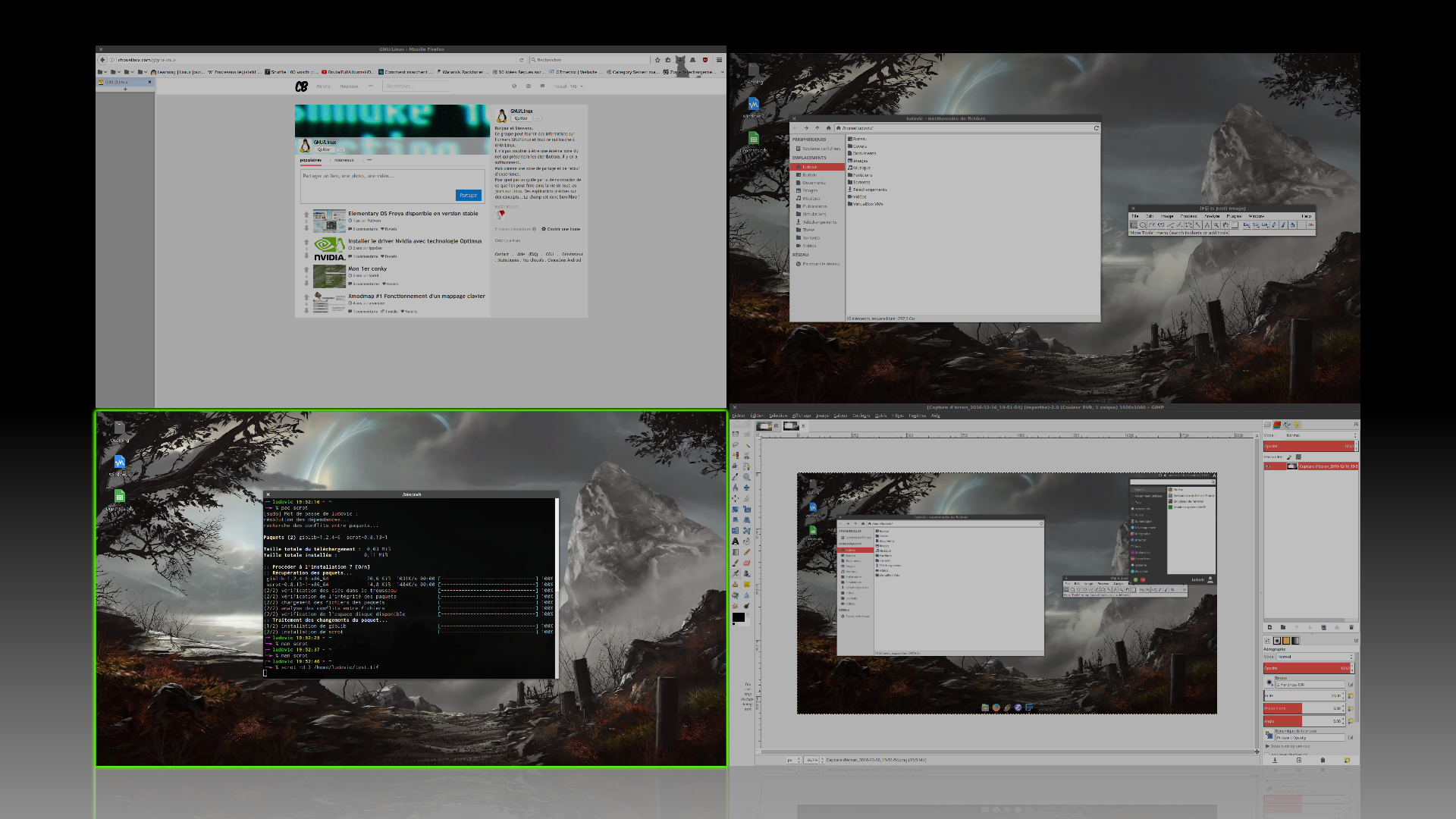The image size is (1456, 819).
Task: Open GIMP layers Mode dropdown
Action: [x=1321, y=436]
